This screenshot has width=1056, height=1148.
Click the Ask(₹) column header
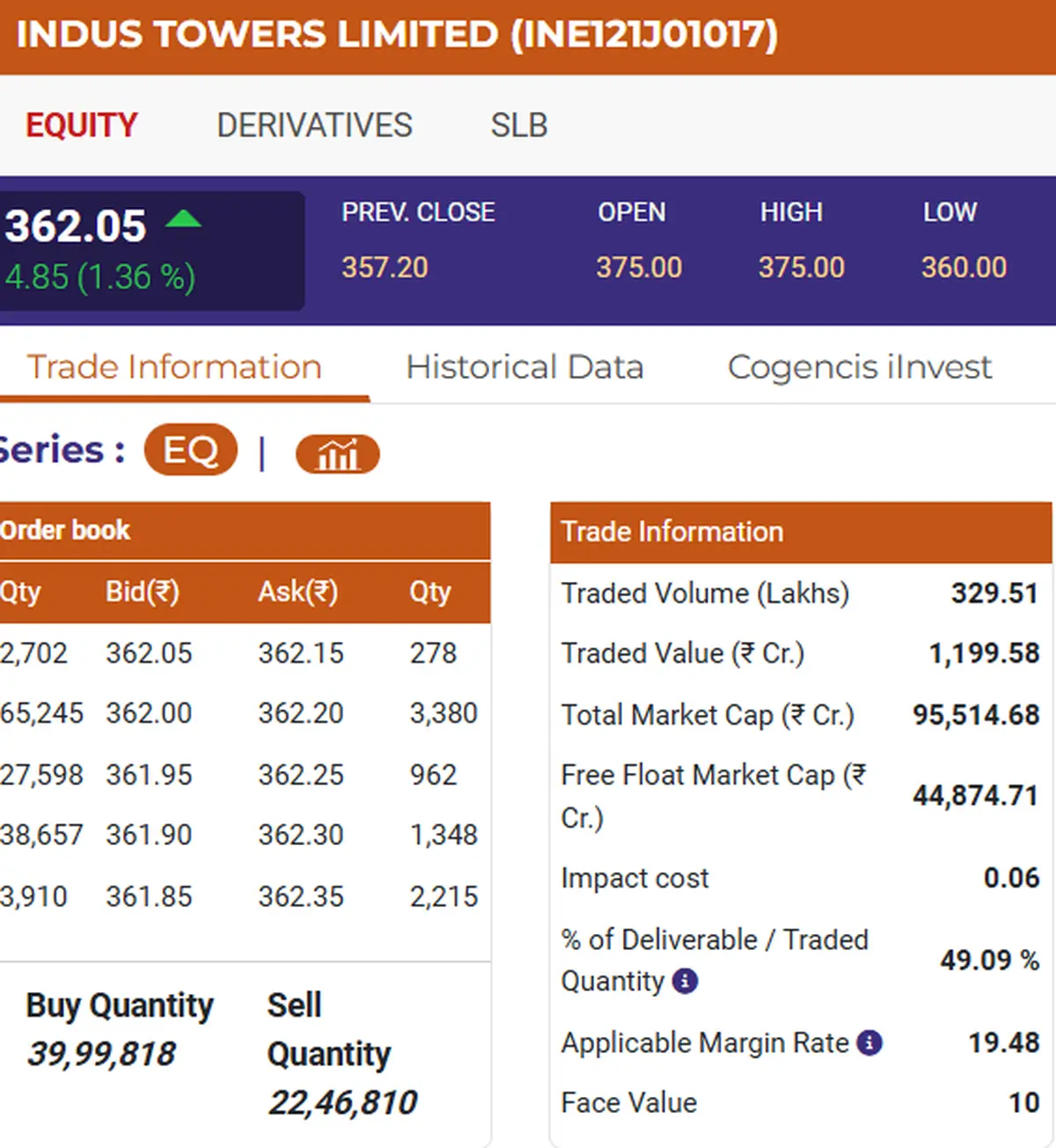pos(297,592)
